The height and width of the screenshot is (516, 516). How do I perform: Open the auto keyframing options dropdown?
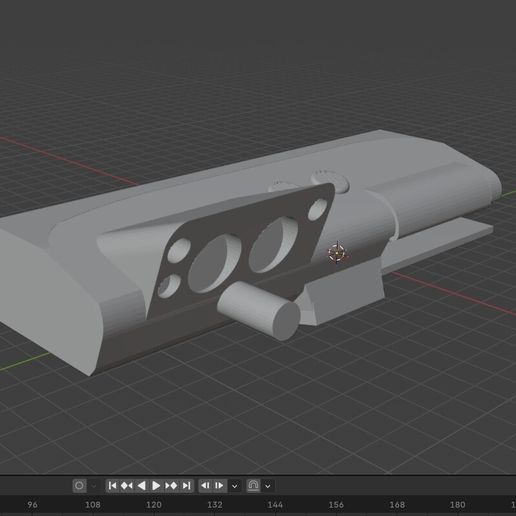[x=94, y=486]
